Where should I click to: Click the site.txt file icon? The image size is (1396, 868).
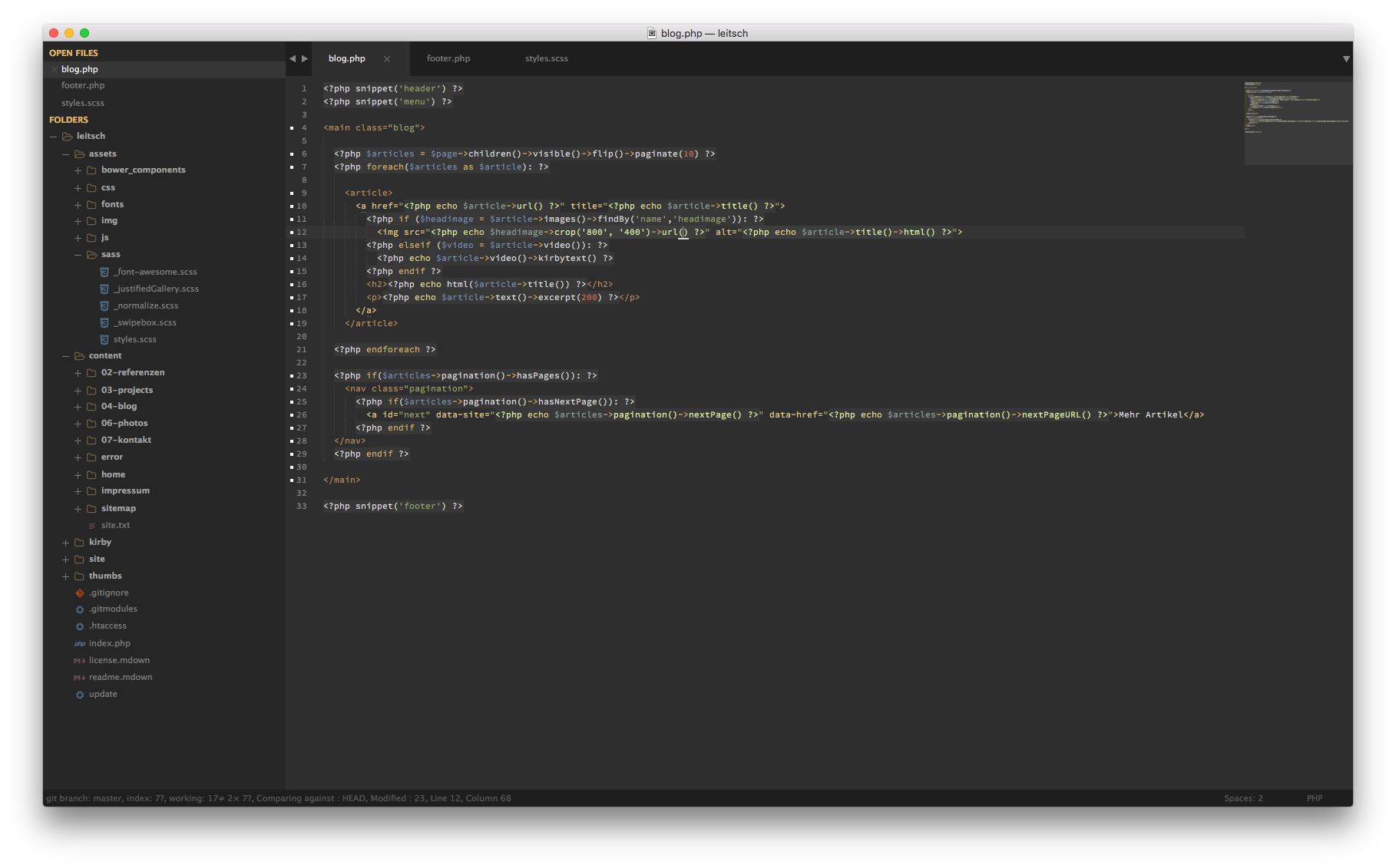pos(92,526)
